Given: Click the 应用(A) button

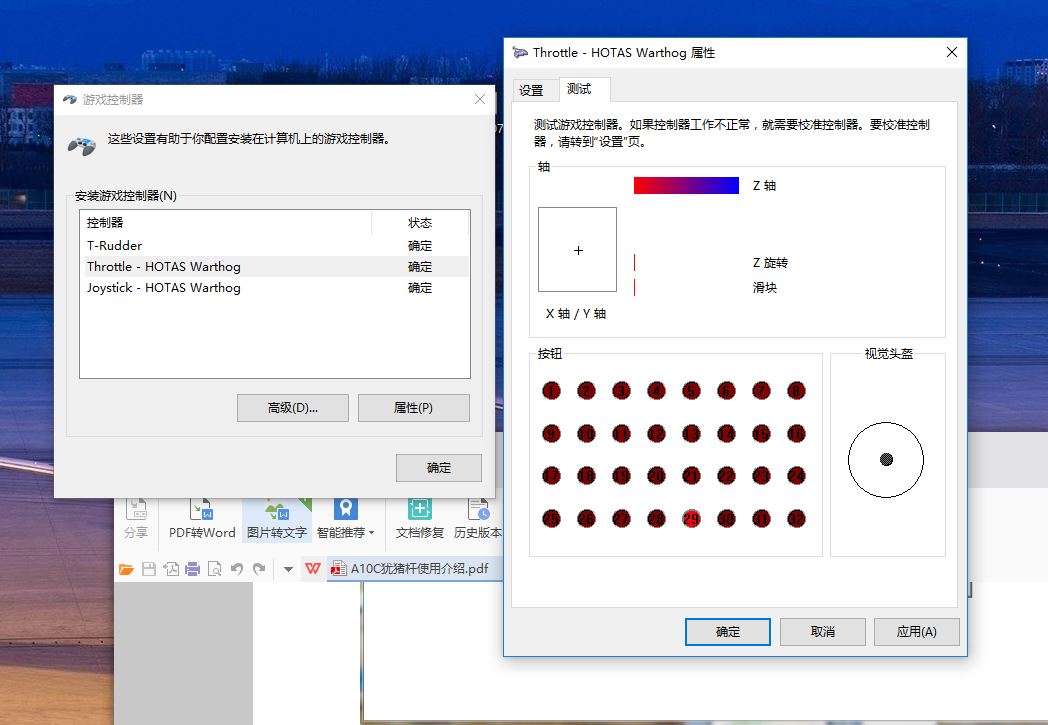Looking at the screenshot, I should [x=916, y=631].
